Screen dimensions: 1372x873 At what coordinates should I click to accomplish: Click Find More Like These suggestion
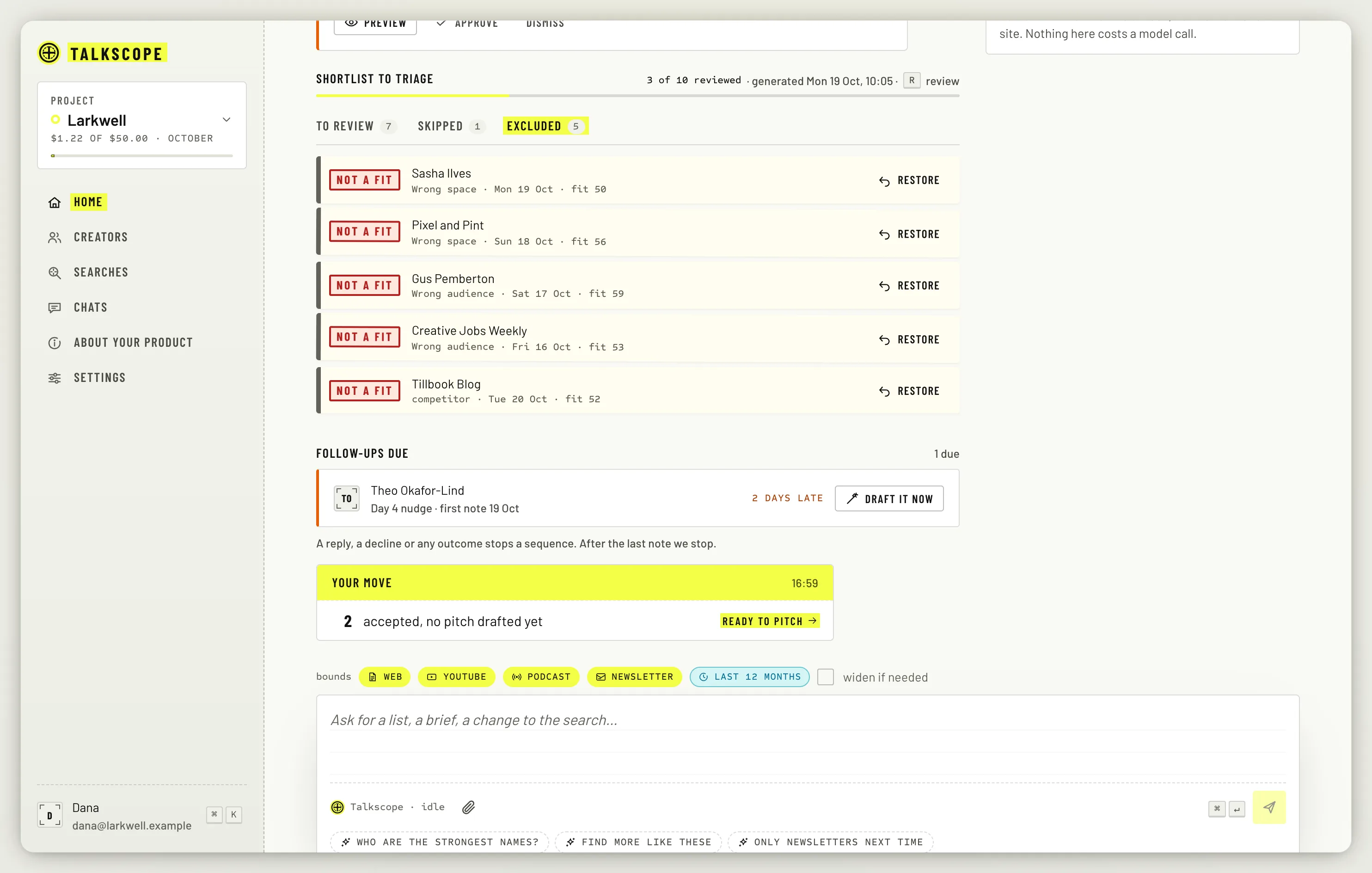(638, 842)
